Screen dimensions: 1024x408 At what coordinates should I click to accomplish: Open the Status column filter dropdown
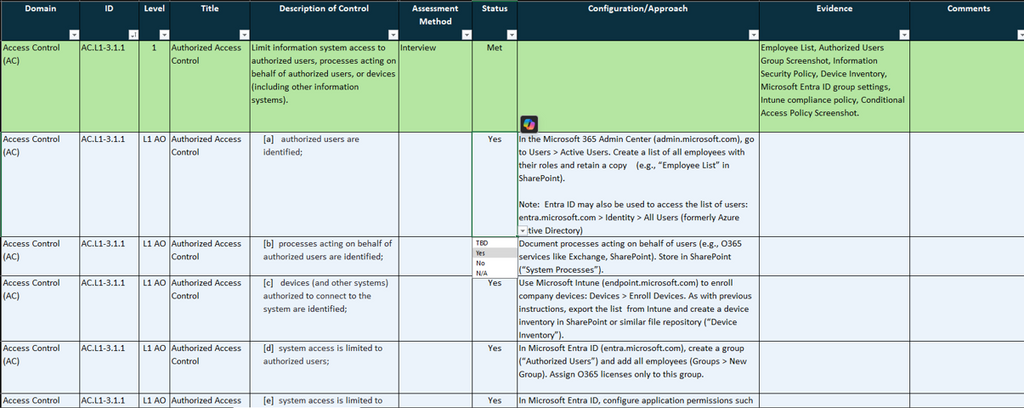coord(511,35)
